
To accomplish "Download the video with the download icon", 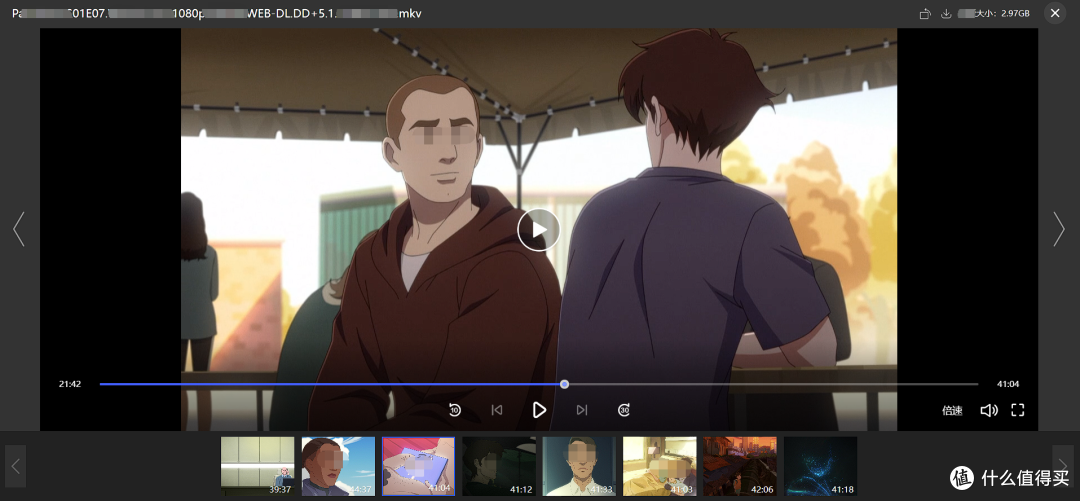I will (x=946, y=14).
